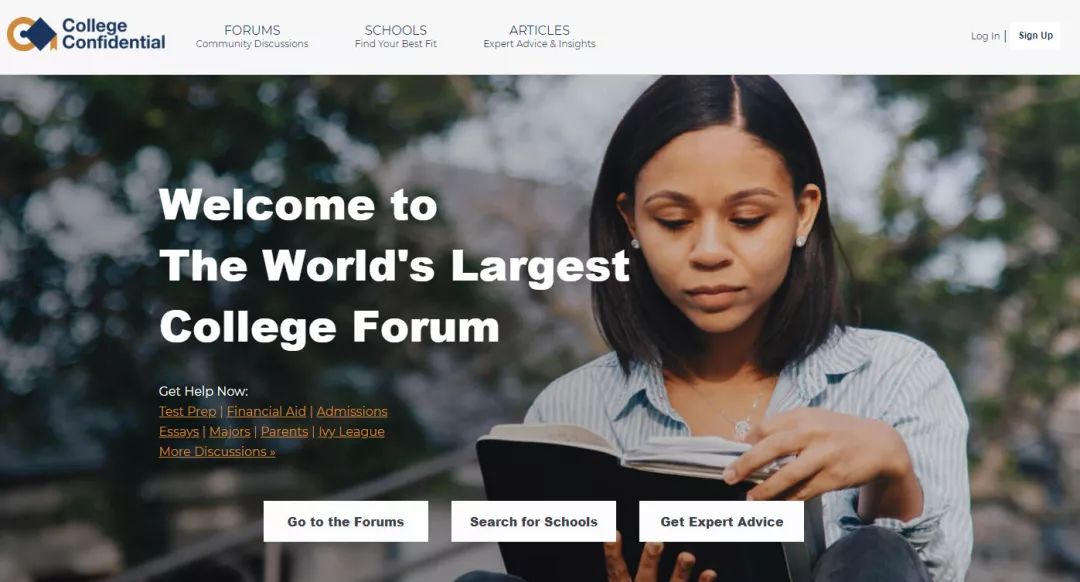Open the Essays link

coord(178,431)
